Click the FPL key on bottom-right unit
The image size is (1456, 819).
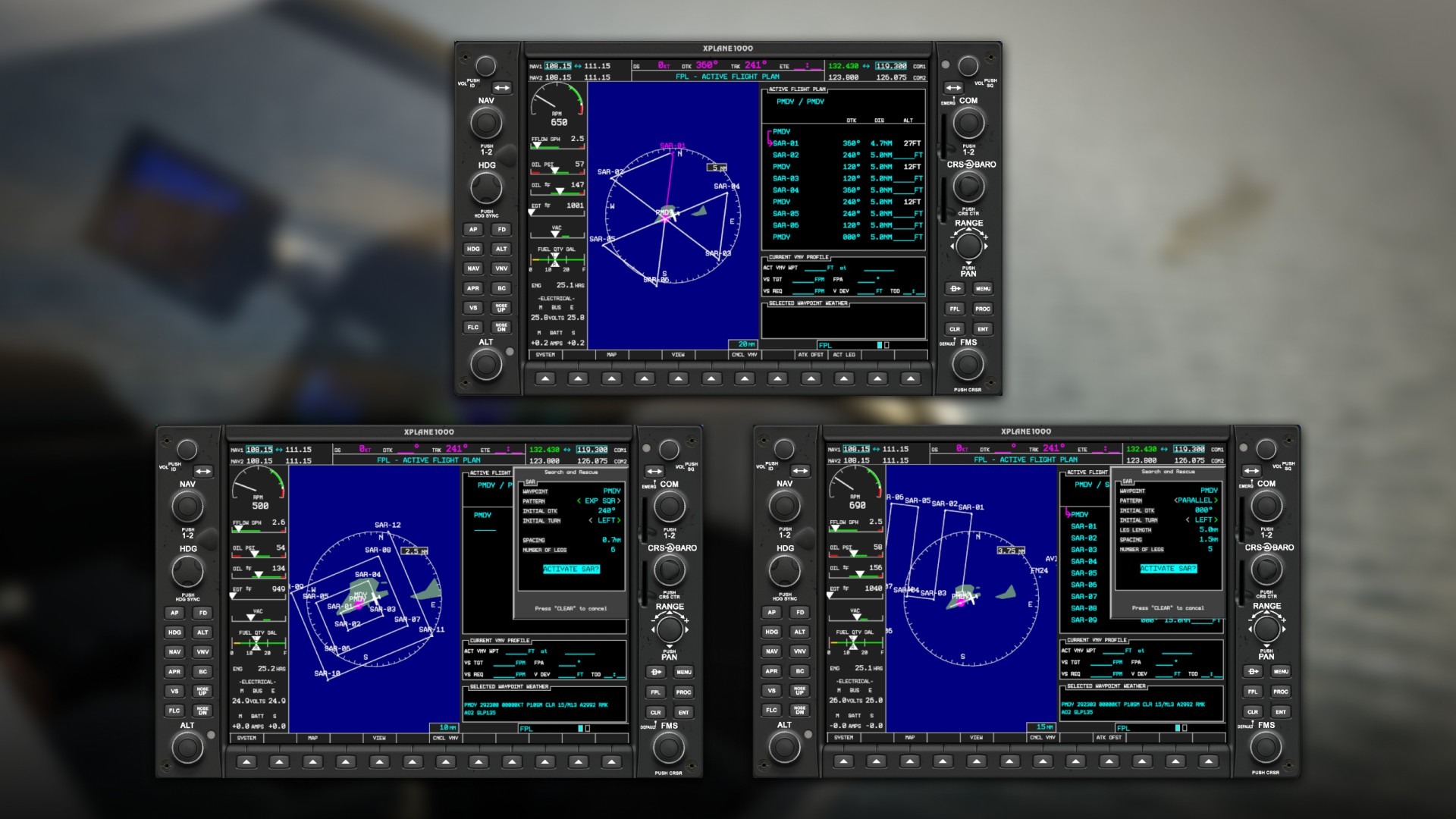click(1253, 692)
